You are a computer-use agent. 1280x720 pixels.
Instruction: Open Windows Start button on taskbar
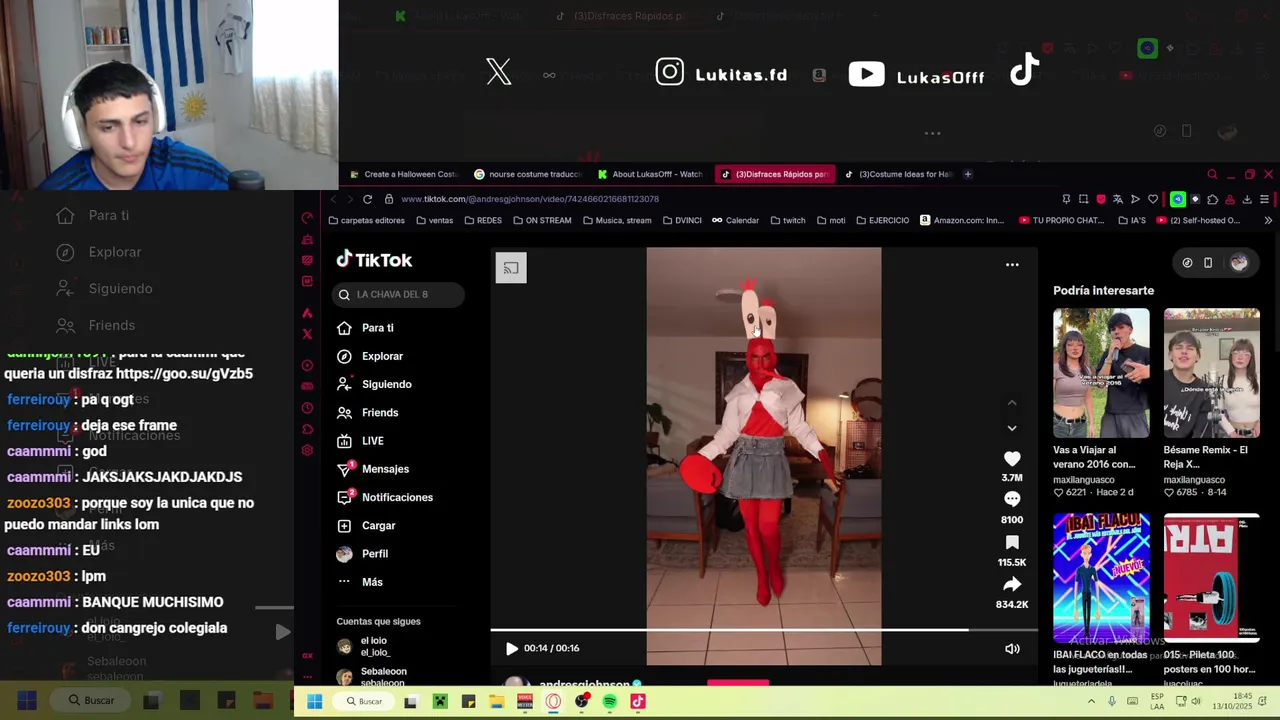(x=314, y=702)
